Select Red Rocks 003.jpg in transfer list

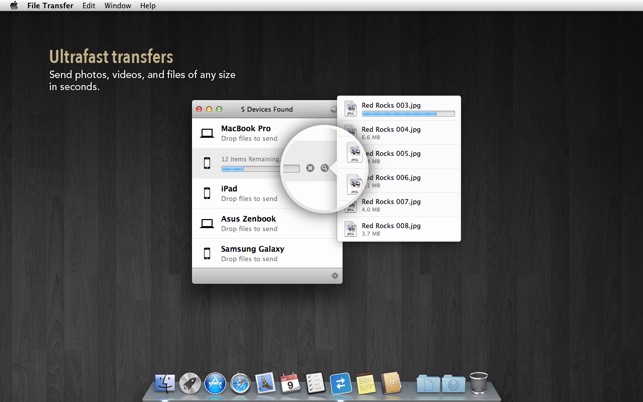click(x=399, y=108)
